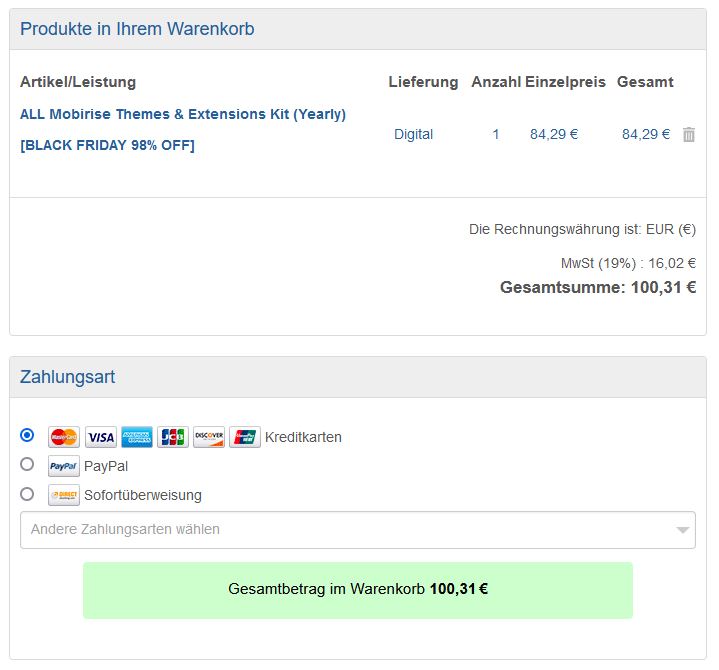The width and height of the screenshot is (719, 670).
Task: Open the 'Andere Zahlungsarten wählen' dropdown
Action: point(340,529)
